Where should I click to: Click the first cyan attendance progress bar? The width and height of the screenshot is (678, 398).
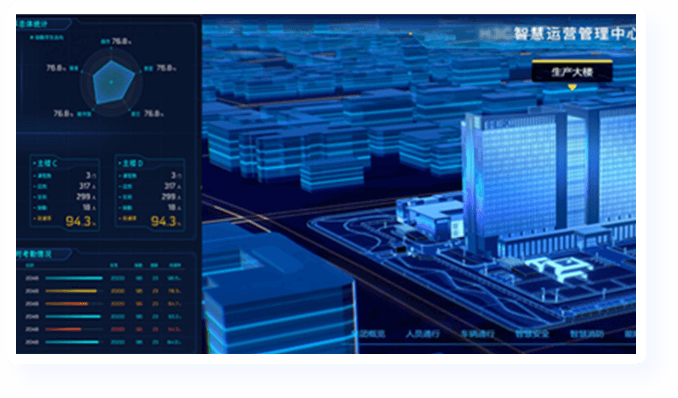[x=74, y=278]
